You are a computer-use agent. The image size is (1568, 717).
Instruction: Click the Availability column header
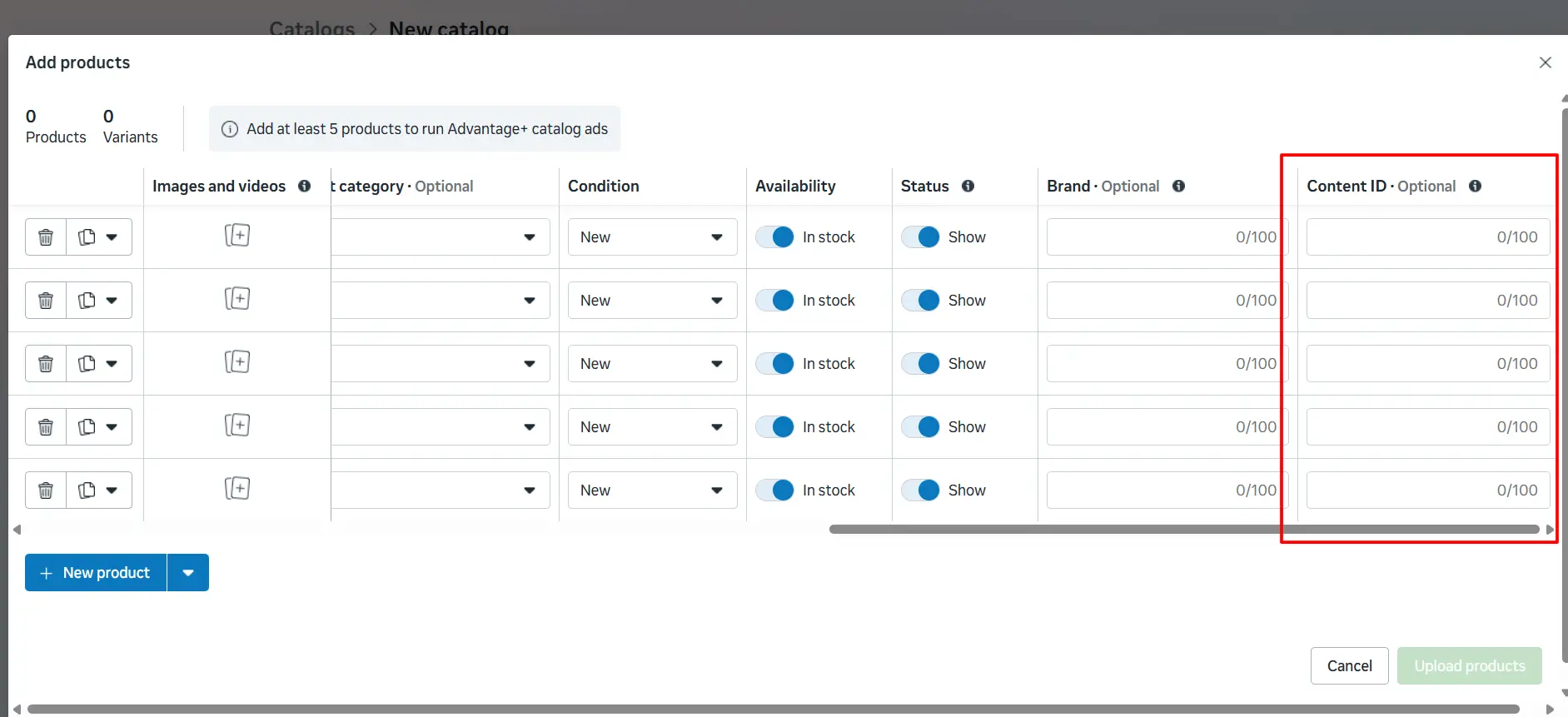point(795,186)
